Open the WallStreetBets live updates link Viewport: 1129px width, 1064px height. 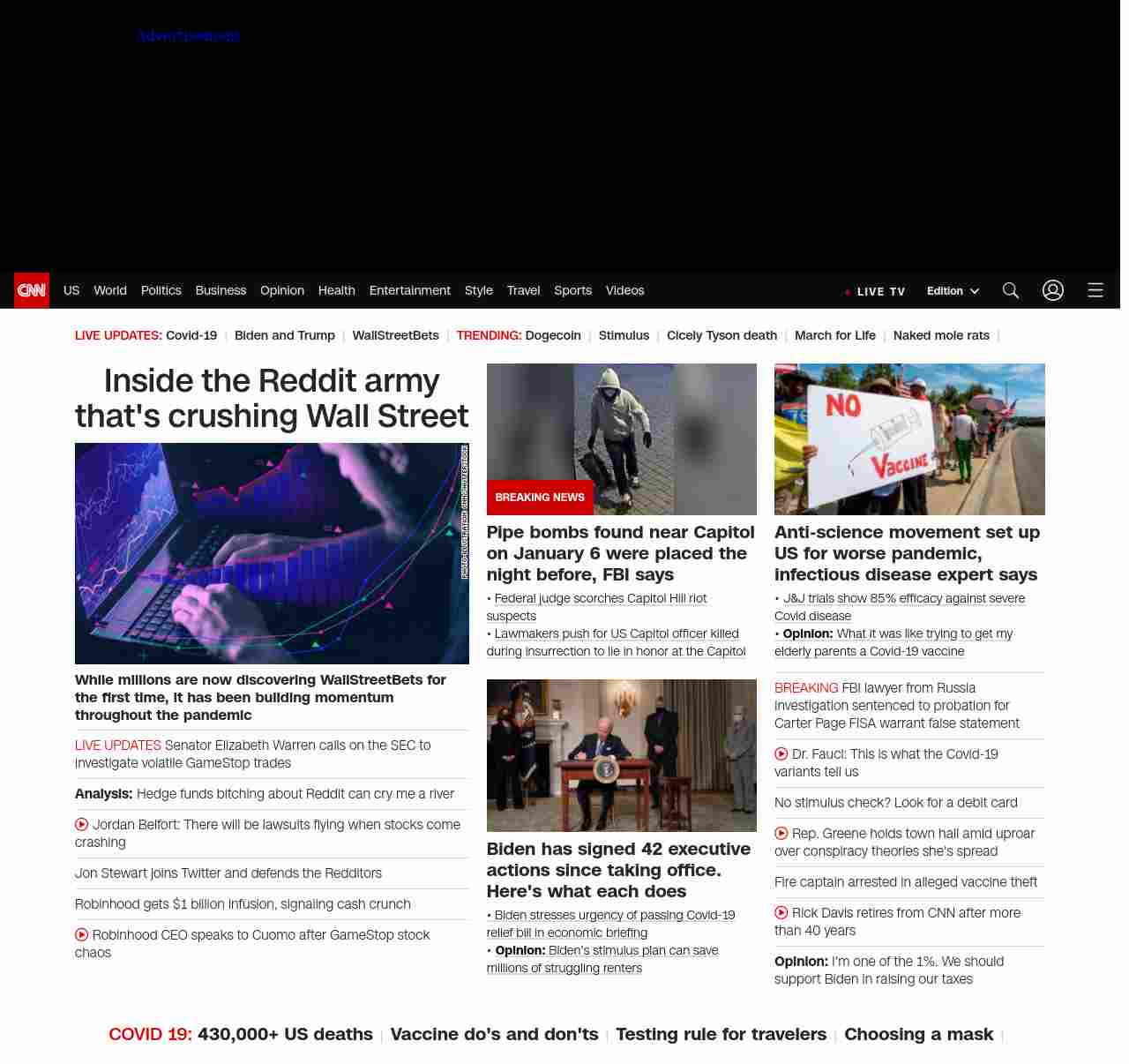click(395, 335)
